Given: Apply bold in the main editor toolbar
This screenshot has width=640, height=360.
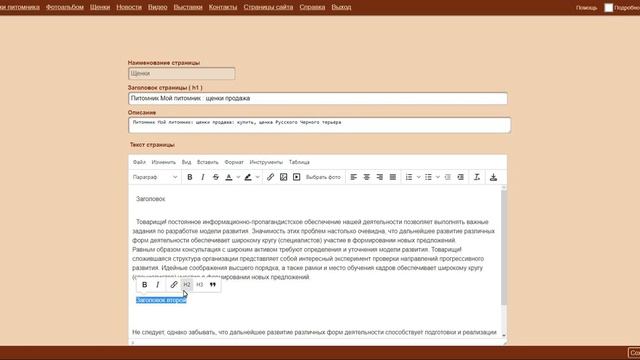Looking at the screenshot, I should [x=190, y=177].
